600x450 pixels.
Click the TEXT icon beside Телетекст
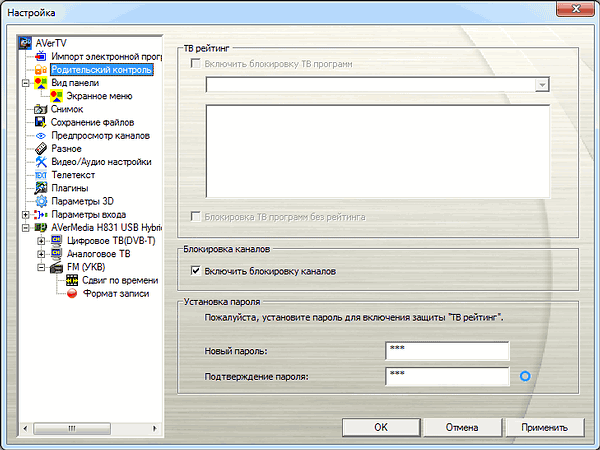tap(41, 175)
